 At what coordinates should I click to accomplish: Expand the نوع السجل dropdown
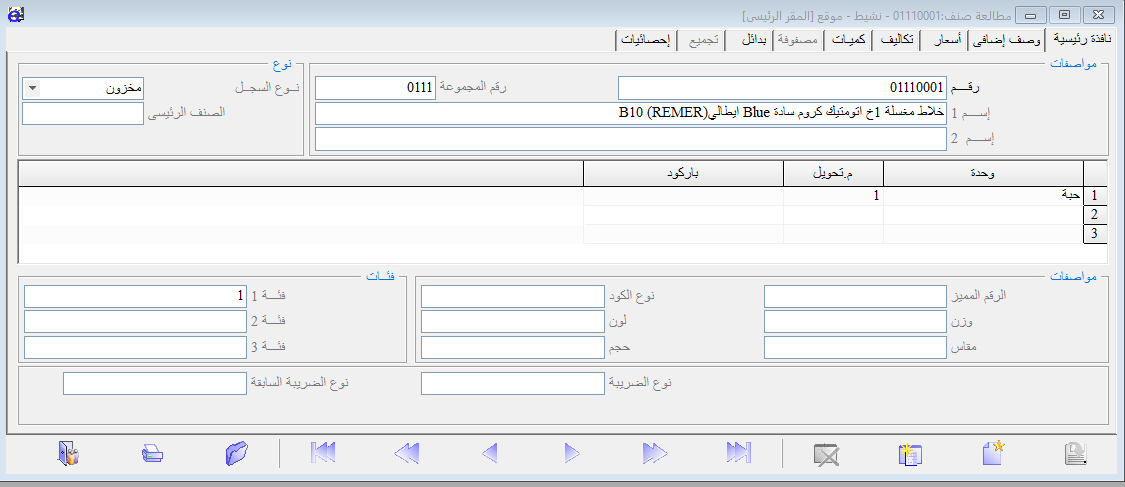pos(32,88)
